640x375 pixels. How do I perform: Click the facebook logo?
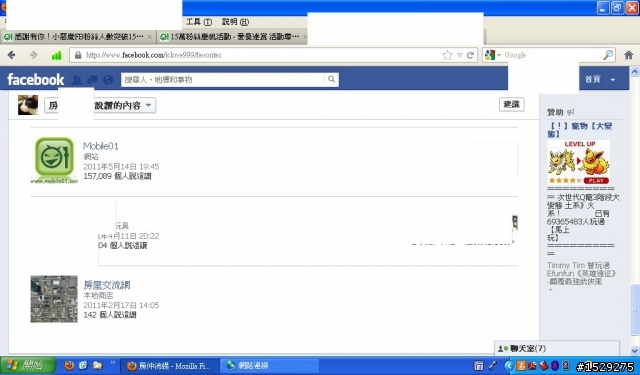(36, 79)
